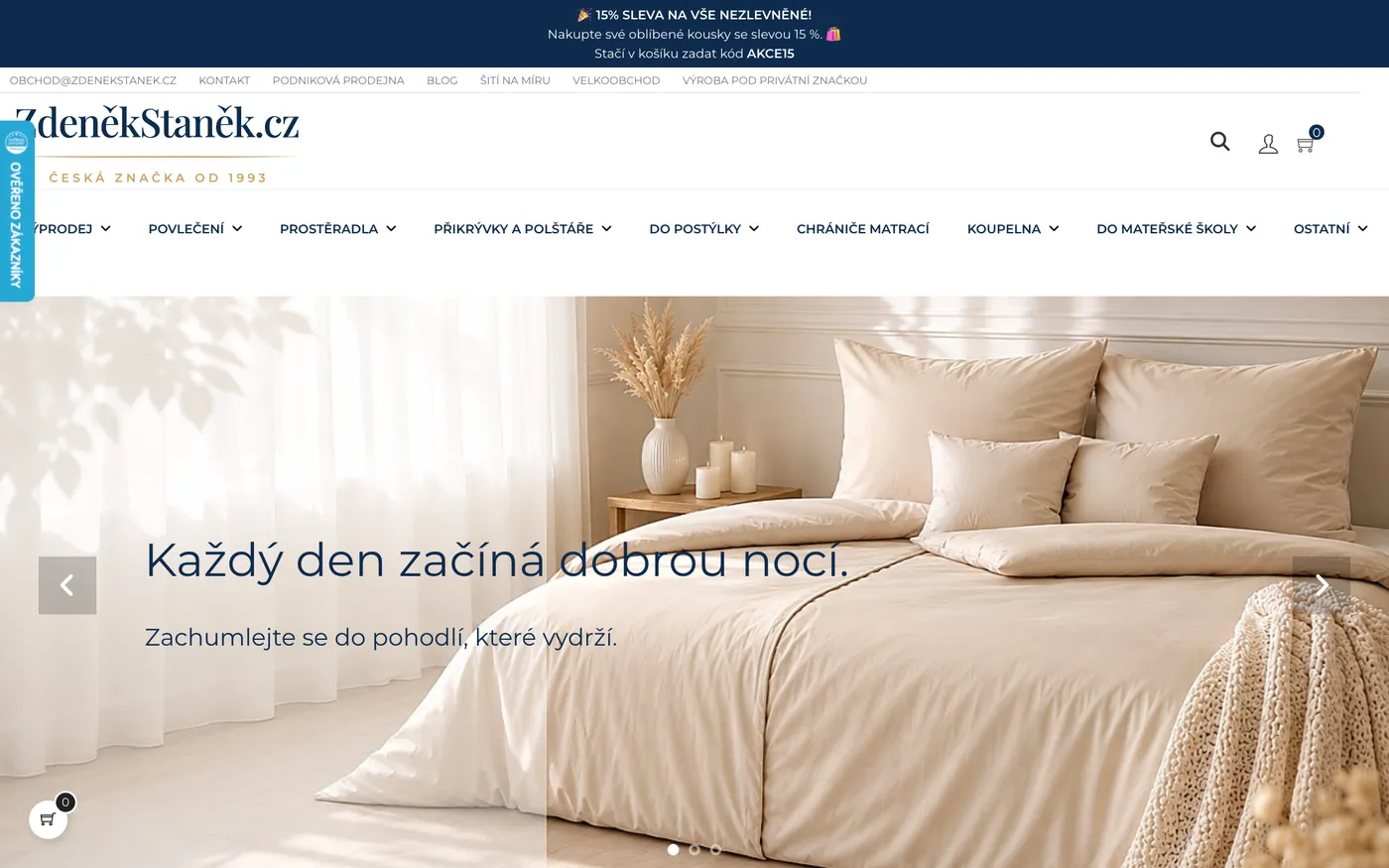Screen dimensions: 1389x868
Task: Open the Šití na míru link
Action: [515, 80]
